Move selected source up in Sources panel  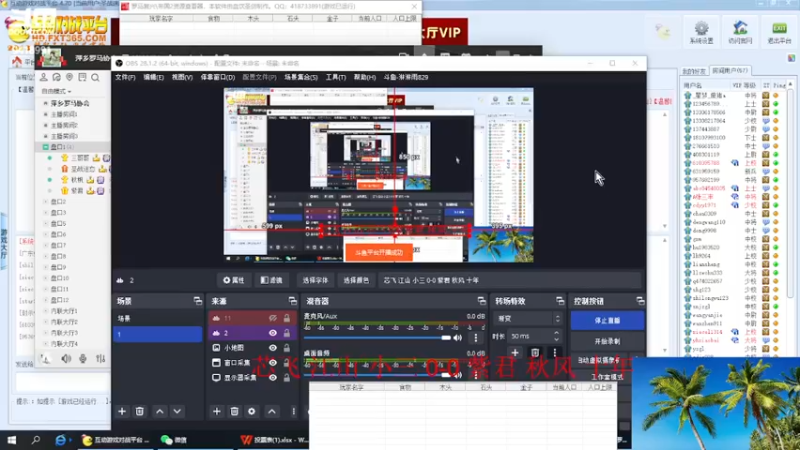tap(272, 411)
